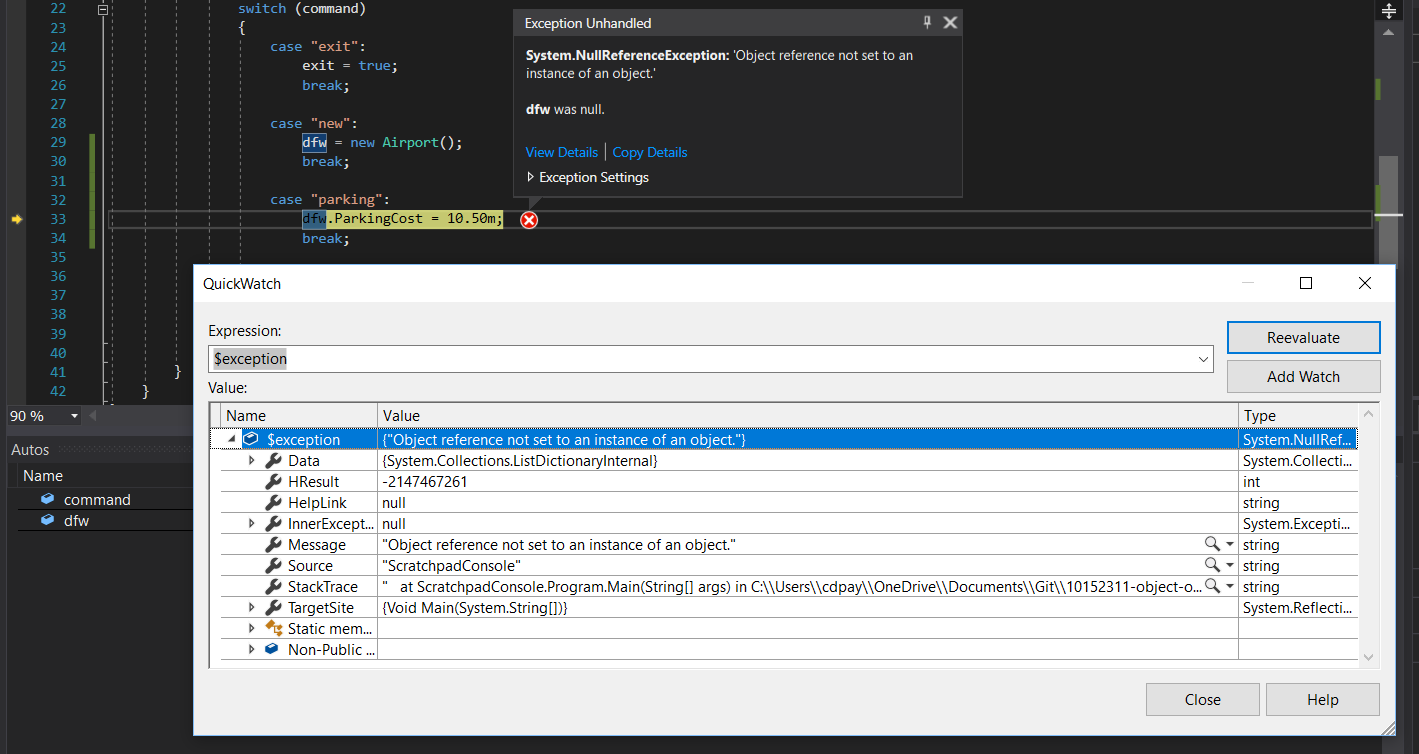The height and width of the screenshot is (754, 1419).
Task: Click the $exception object icon in QuickWatch
Action: [x=251, y=439]
